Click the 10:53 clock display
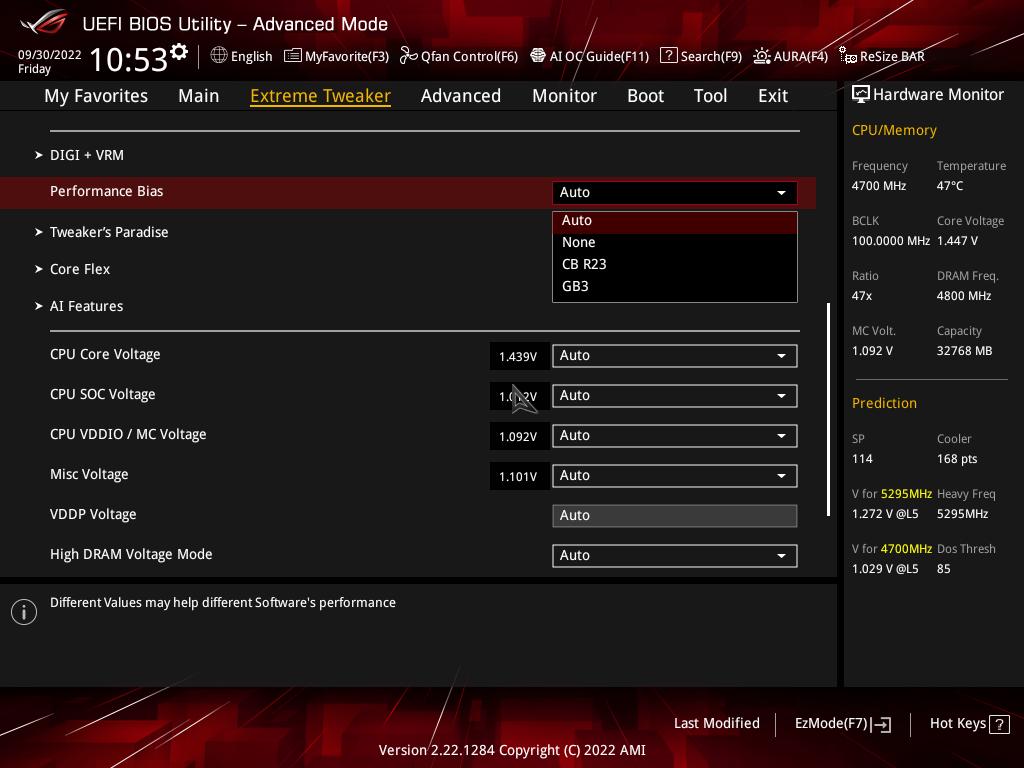Screen dimensions: 1024x768 point(128,59)
